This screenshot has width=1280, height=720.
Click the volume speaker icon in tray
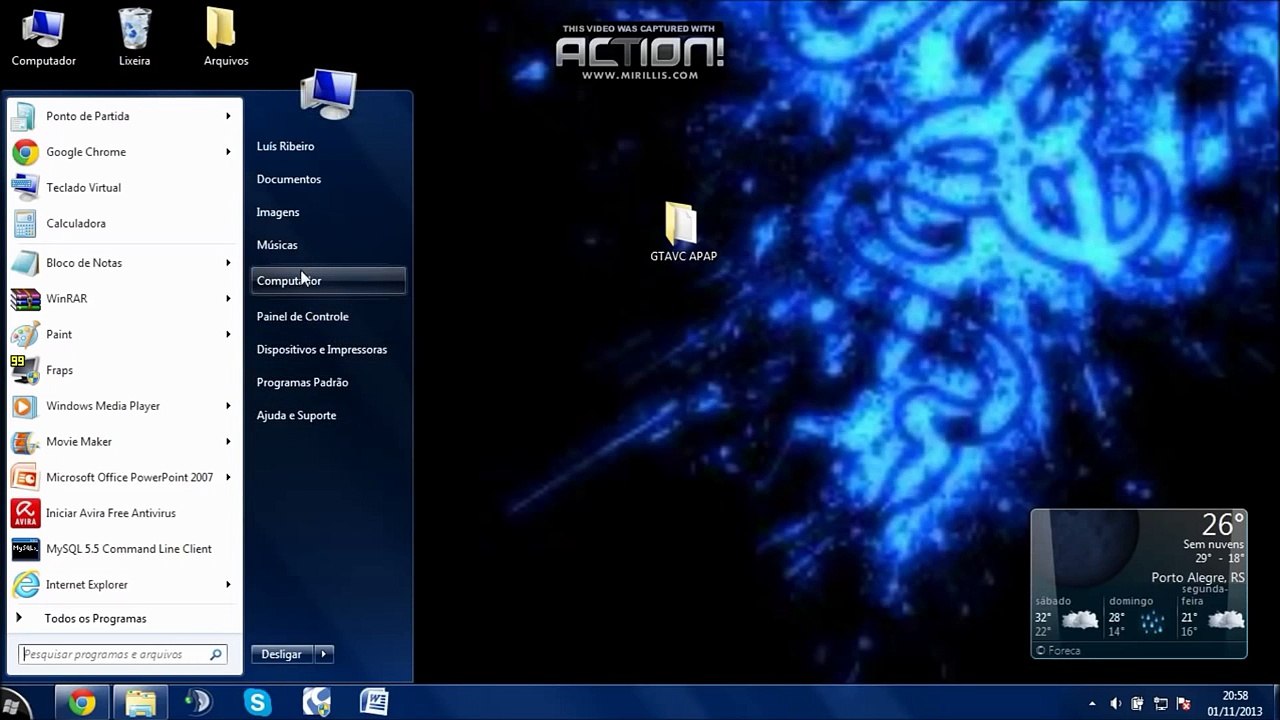pos(1116,703)
